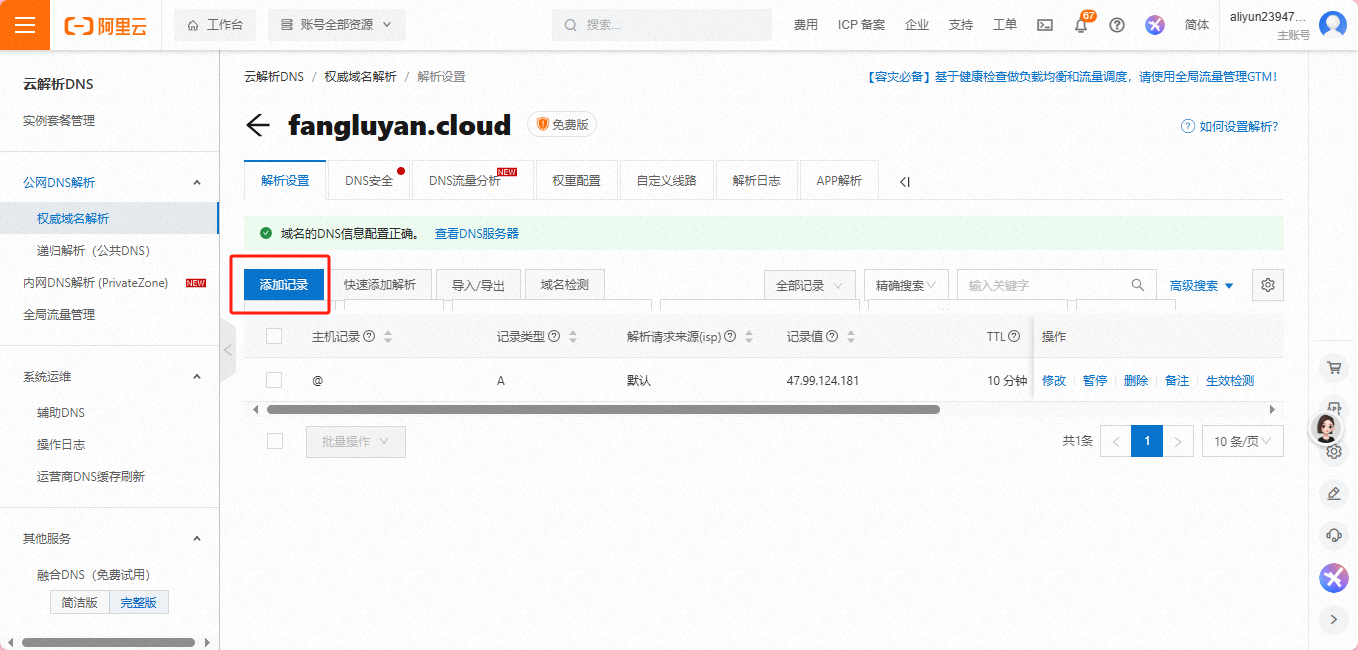The width and height of the screenshot is (1358, 650).
Task: Switch to the 权重配置 tab
Action: pyautogui.click(x=577, y=181)
